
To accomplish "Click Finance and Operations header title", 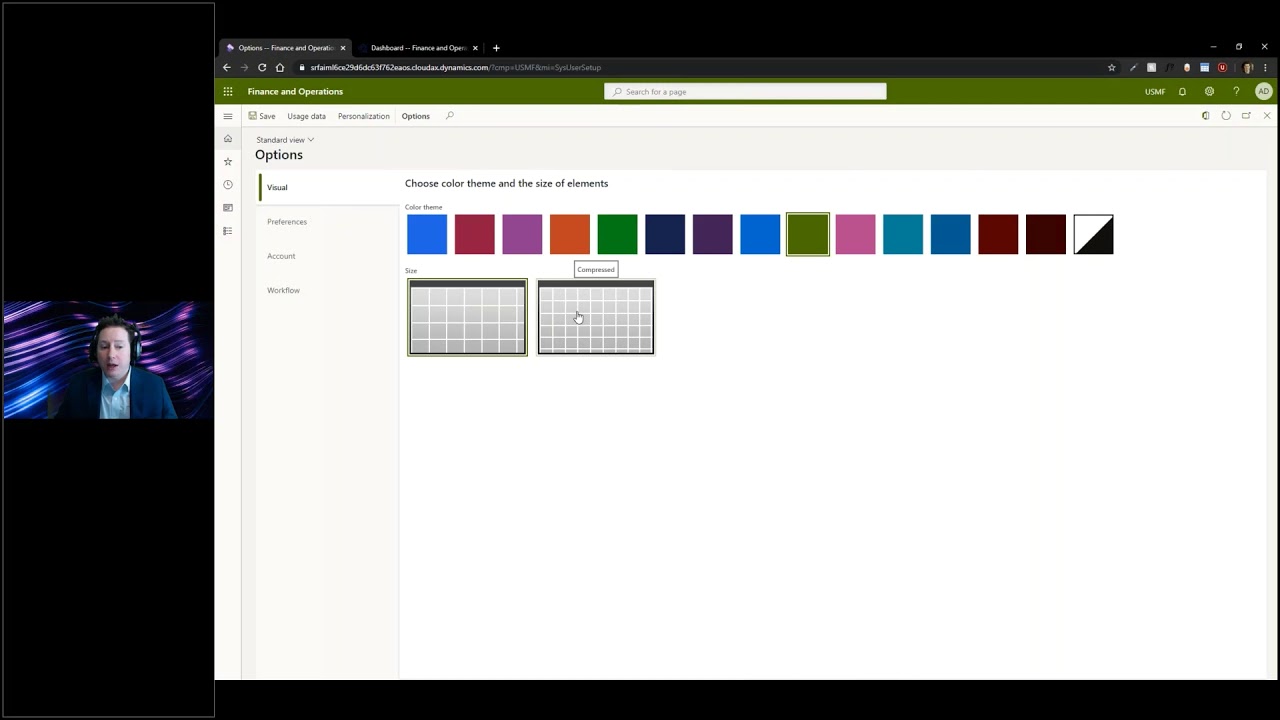I will 295,91.
